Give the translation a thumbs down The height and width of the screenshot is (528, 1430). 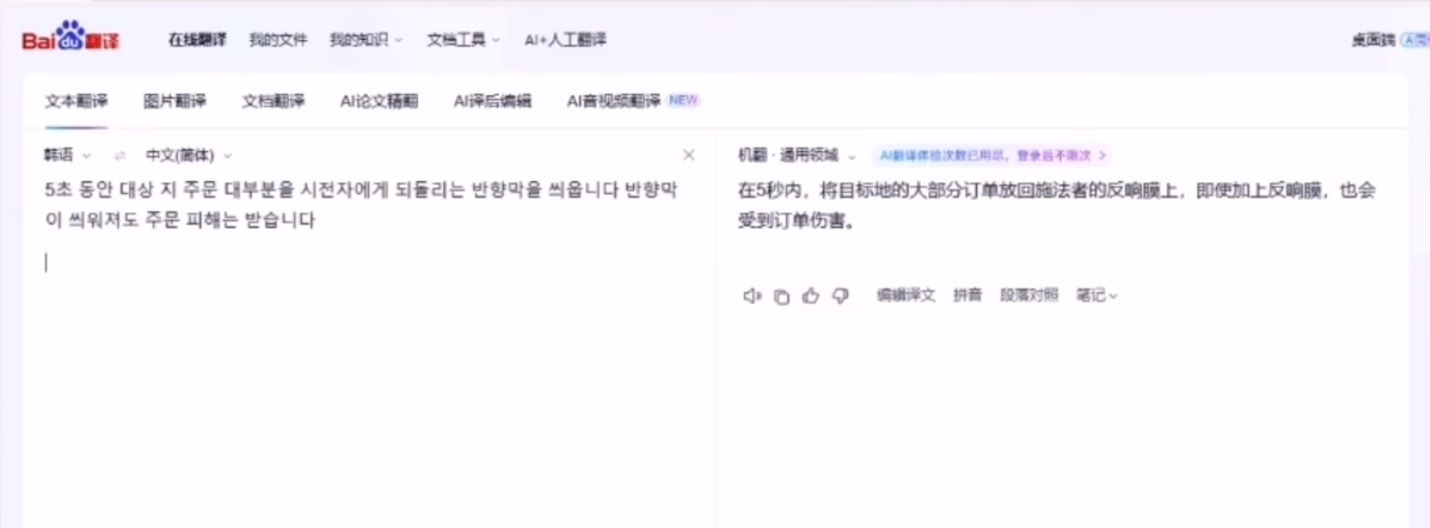(x=840, y=295)
